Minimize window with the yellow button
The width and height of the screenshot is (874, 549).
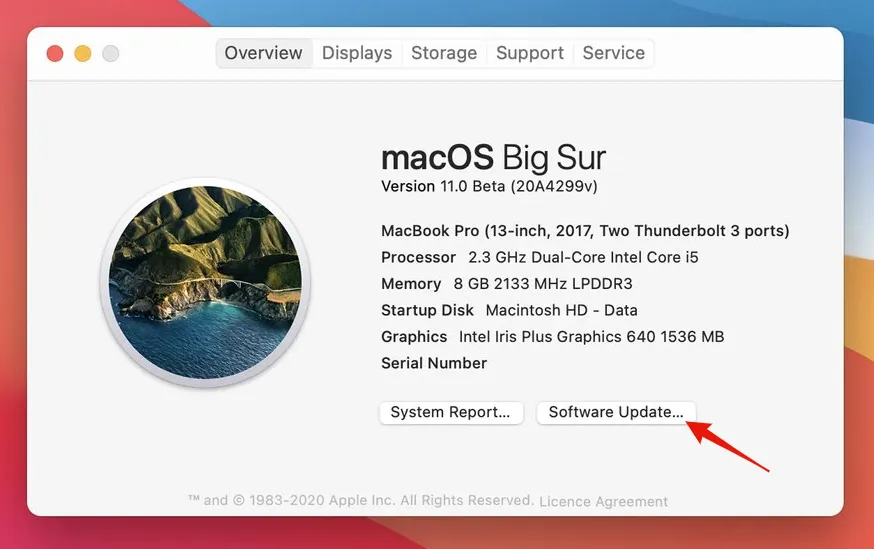[83, 53]
